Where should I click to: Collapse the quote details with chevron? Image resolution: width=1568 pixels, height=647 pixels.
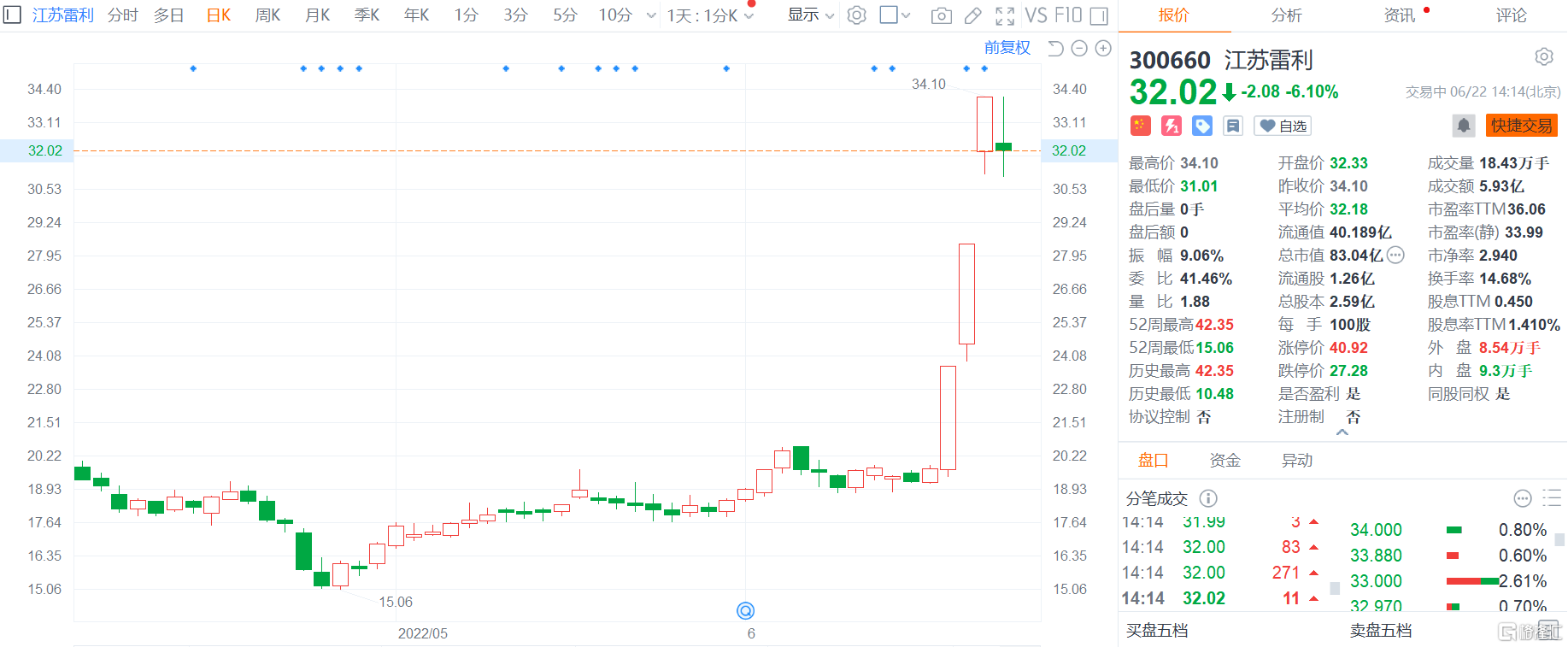click(x=1342, y=432)
